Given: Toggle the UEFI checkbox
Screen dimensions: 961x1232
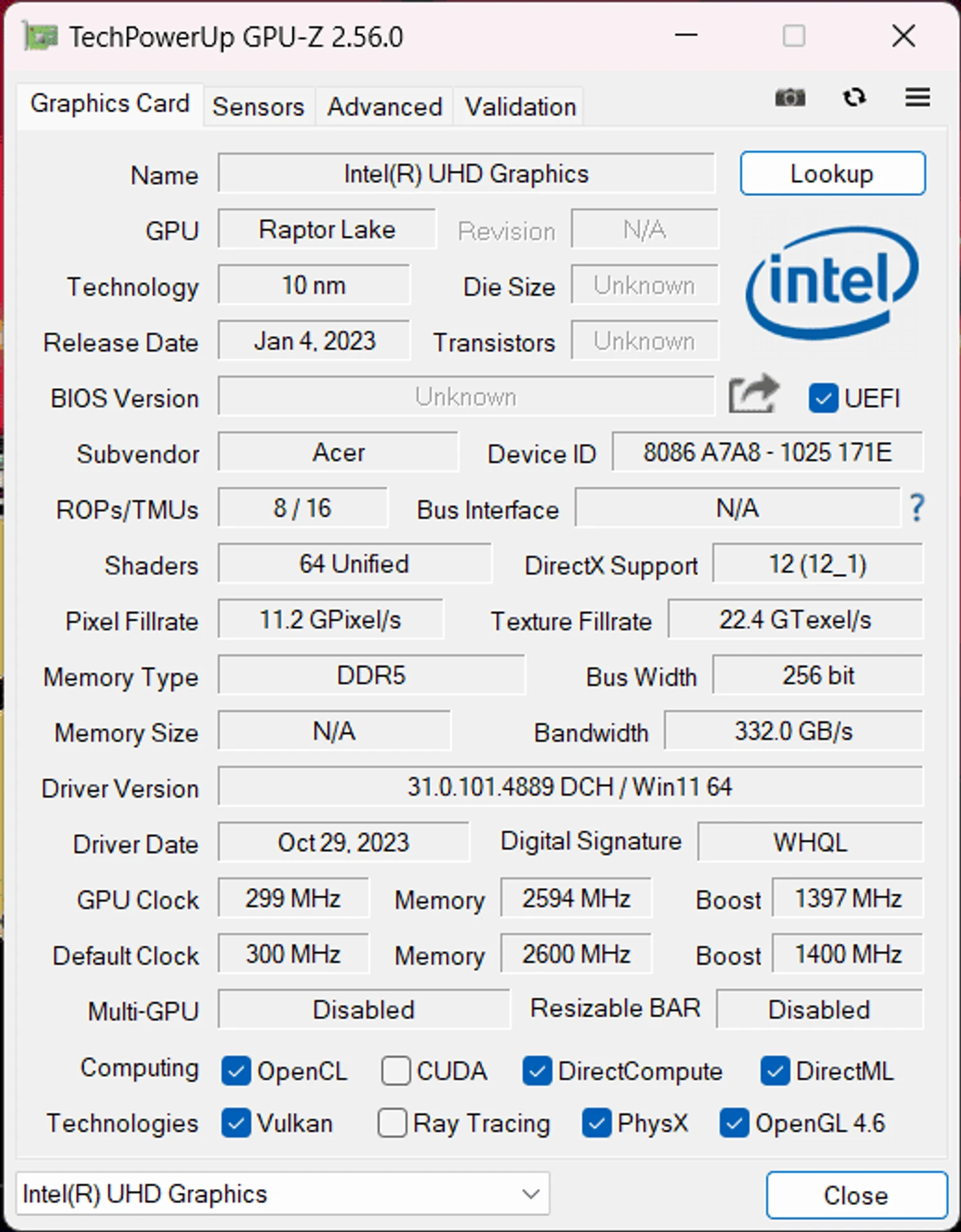Looking at the screenshot, I should [x=823, y=398].
